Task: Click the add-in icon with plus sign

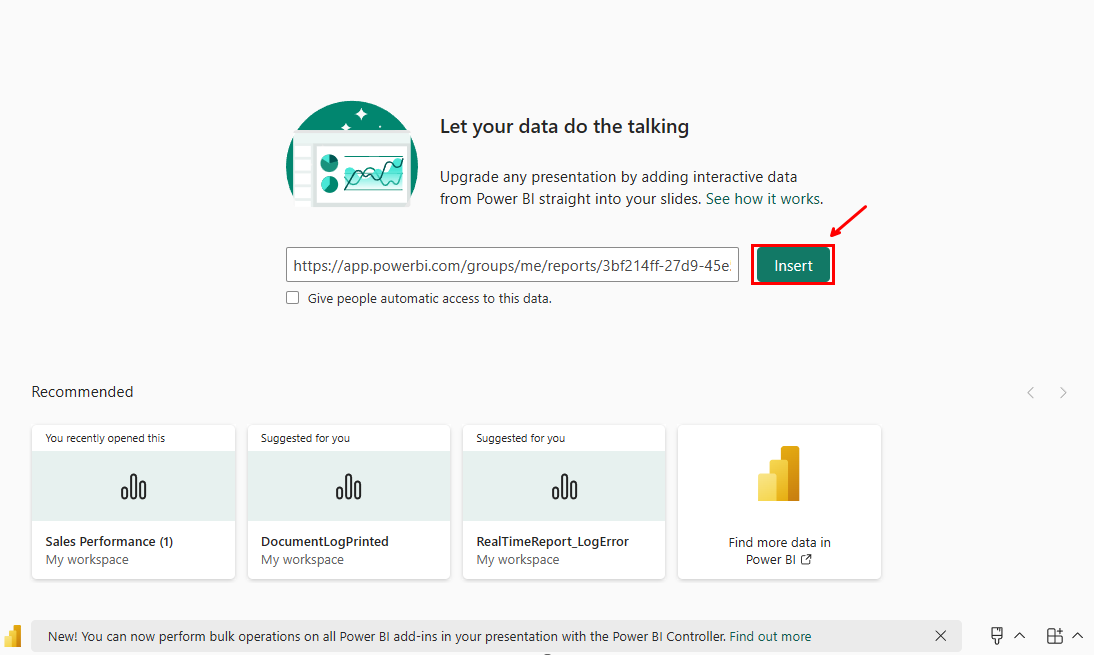Action: pos(1055,635)
